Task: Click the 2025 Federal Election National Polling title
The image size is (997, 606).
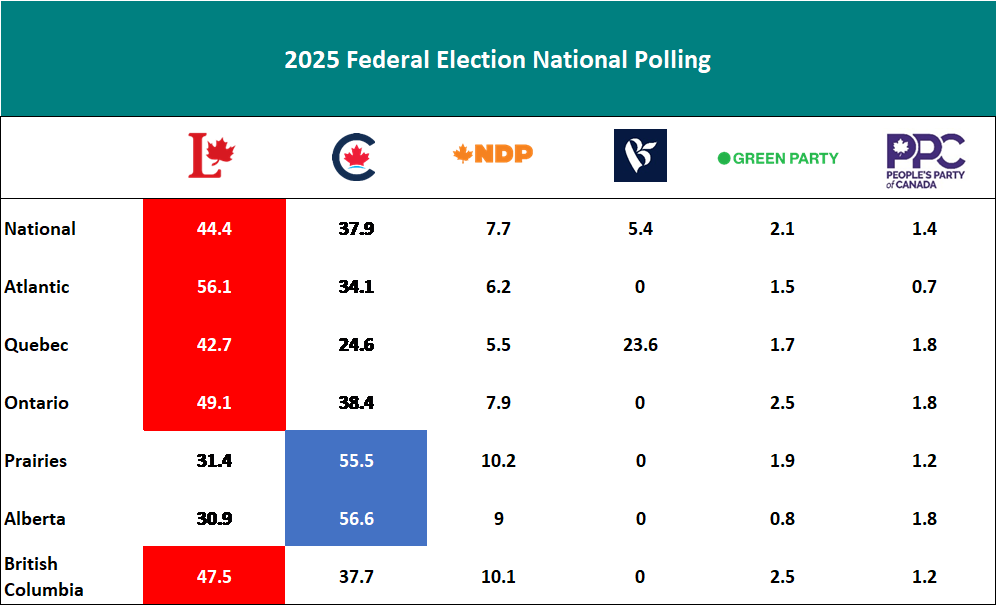Action: (497, 59)
